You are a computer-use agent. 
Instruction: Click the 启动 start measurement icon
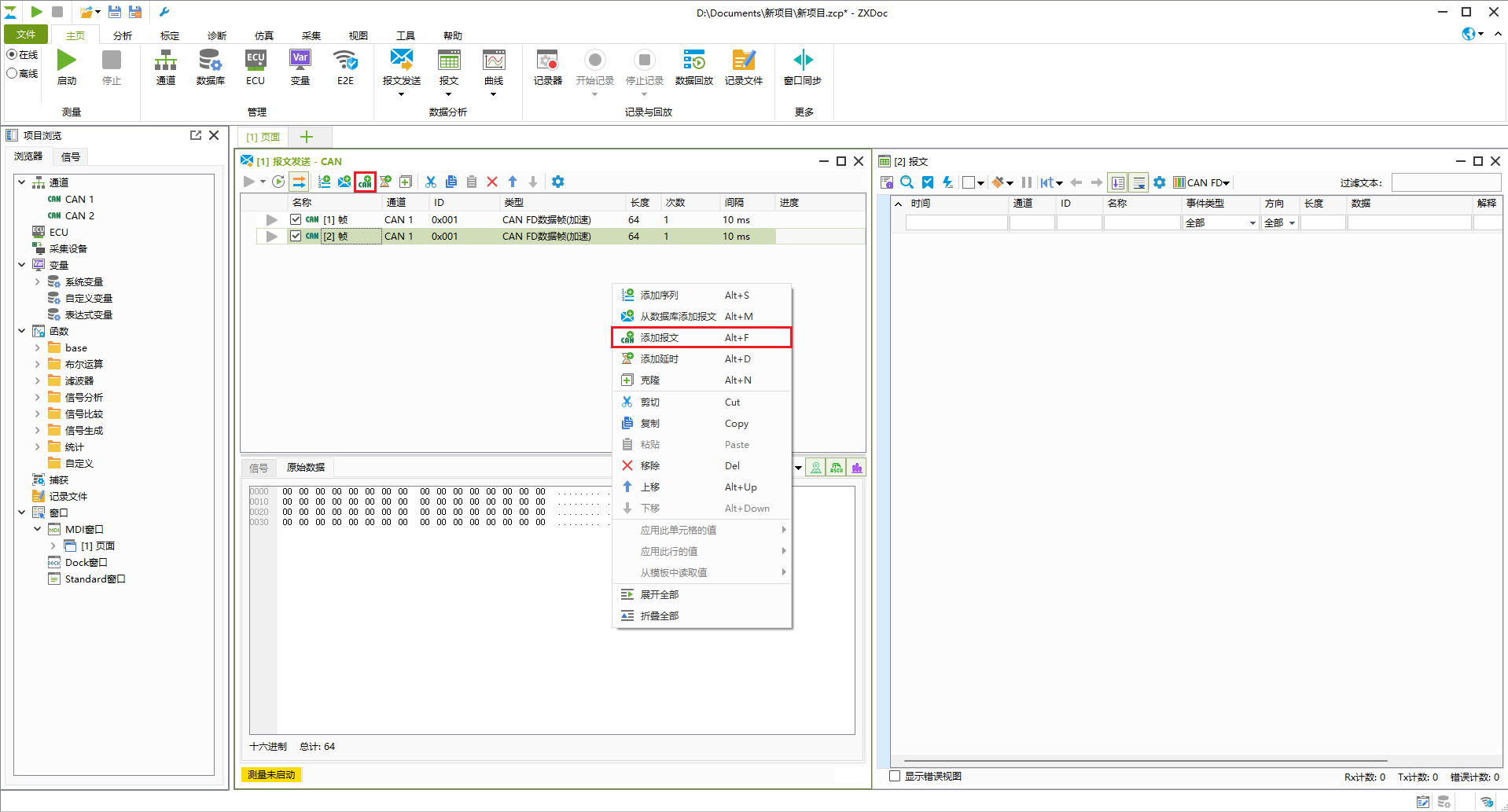pyautogui.click(x=67, y=61)
